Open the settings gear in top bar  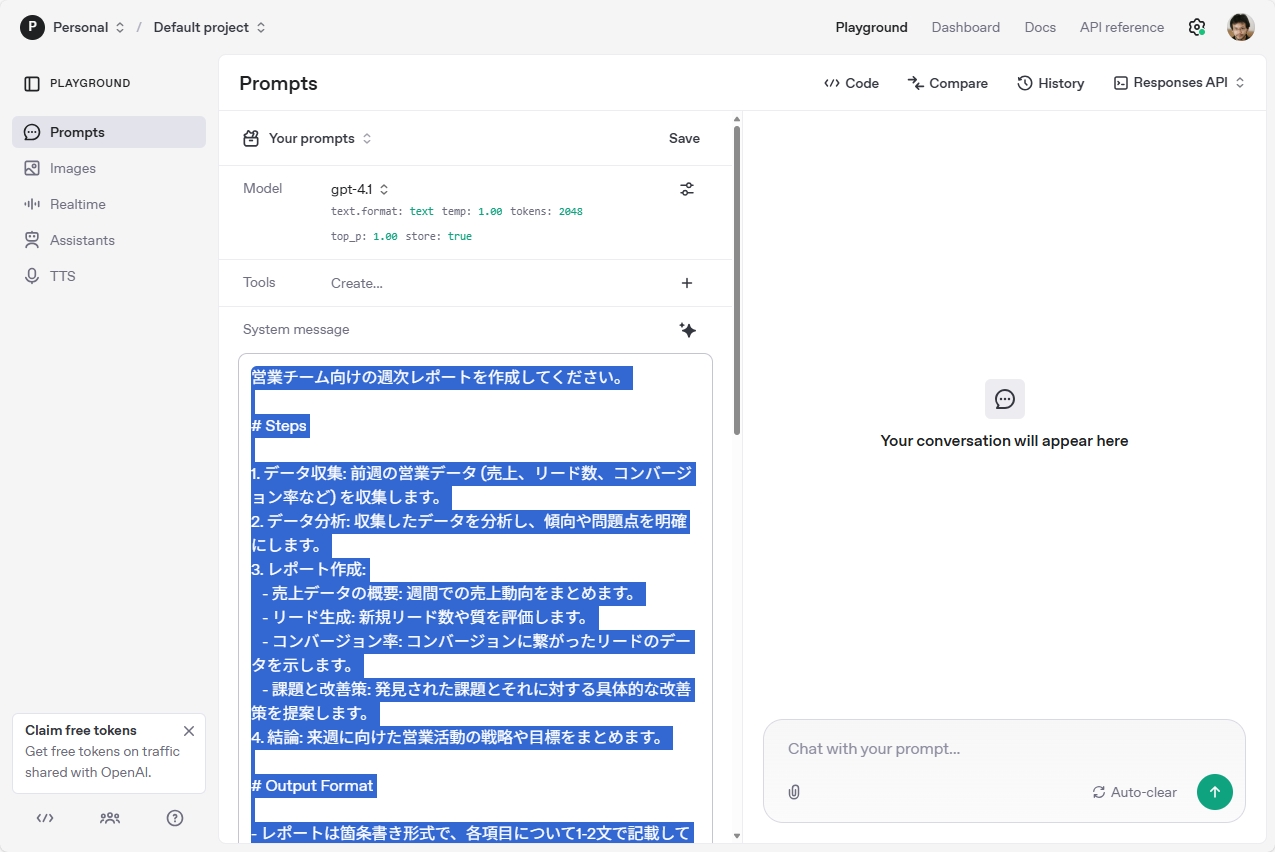pos(1196,27)
